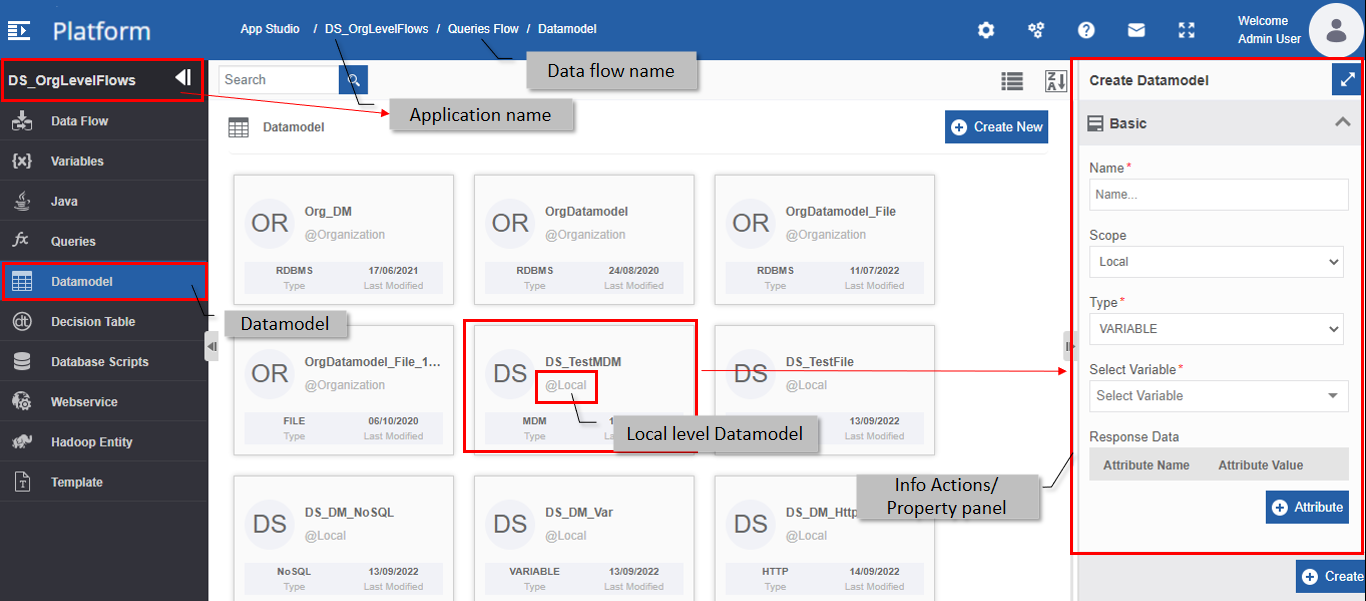Image resolution: width=1366 pixels, height=601 pixels.
Task: Open the Hadoop Entity menu item
Action: pyautogui.click(x=104, y=441)
